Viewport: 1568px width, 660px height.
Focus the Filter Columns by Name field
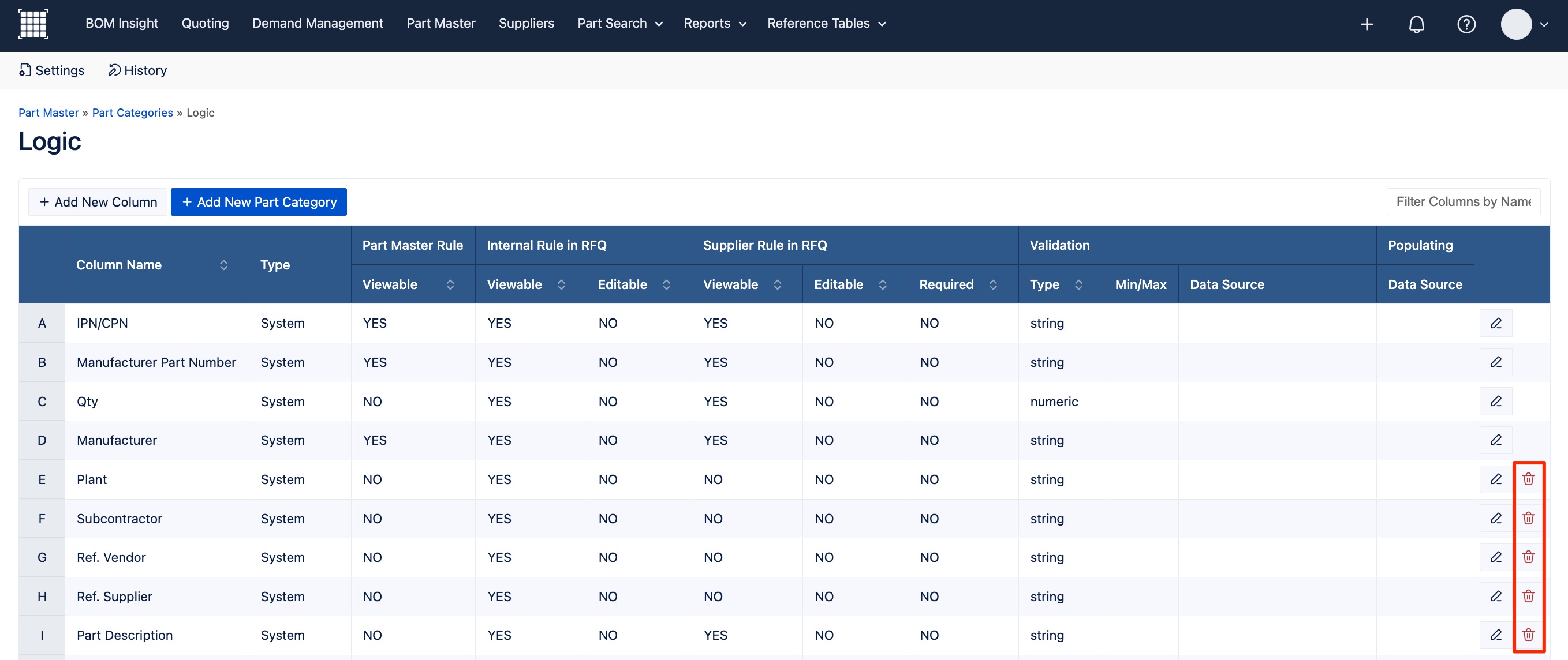(1464, 202)
